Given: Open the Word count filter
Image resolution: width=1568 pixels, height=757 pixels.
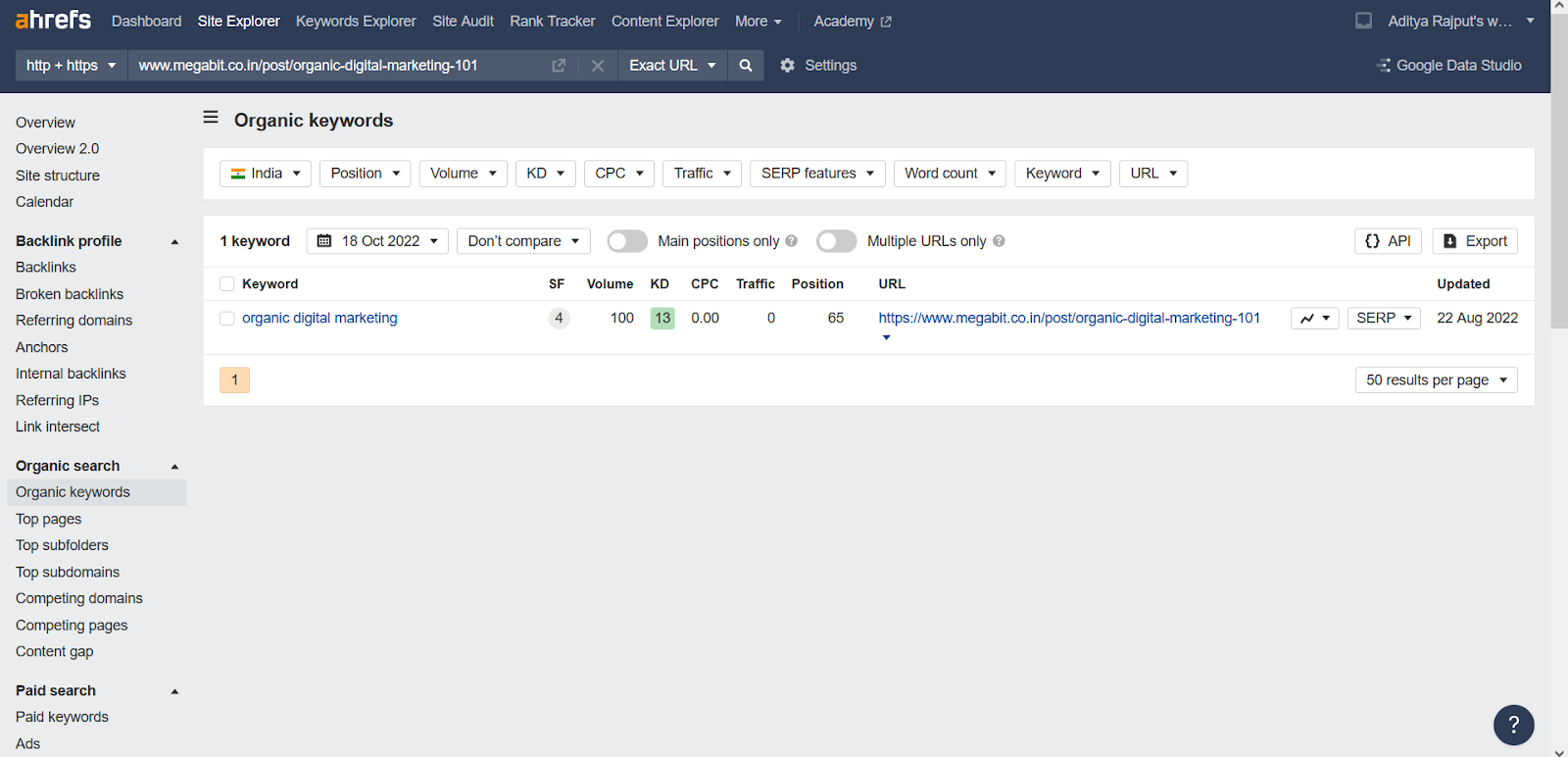Looking at the screenshot, I should point(950,174).
